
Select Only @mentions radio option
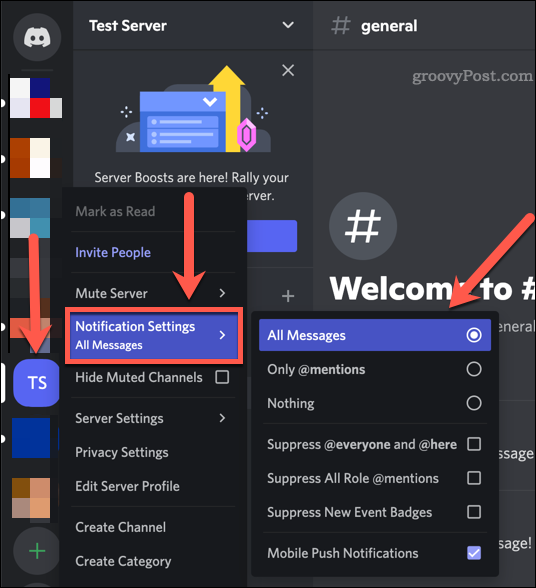click(375, 369)
